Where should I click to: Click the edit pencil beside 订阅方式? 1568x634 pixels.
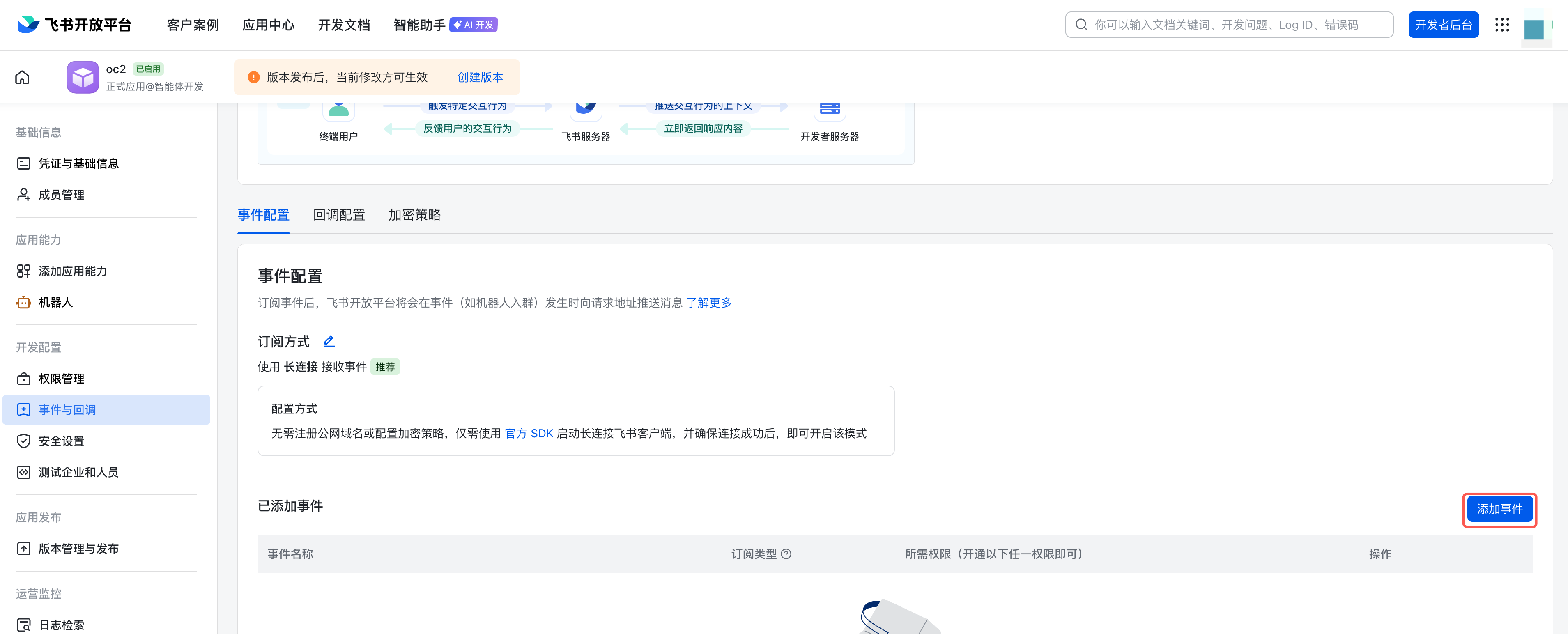pyautogui.click(x=329, y=341)
